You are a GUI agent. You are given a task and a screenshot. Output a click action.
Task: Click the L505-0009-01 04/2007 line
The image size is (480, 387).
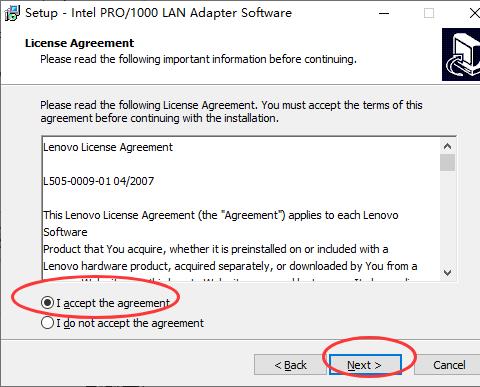[98, 181]
